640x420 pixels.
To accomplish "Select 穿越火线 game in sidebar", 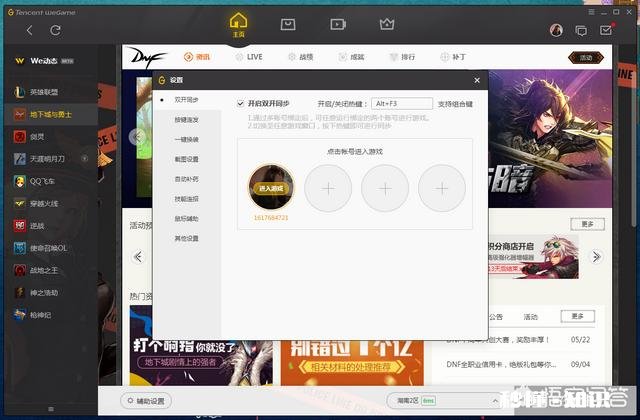I will pyautogui.click(x=51, y=203).
